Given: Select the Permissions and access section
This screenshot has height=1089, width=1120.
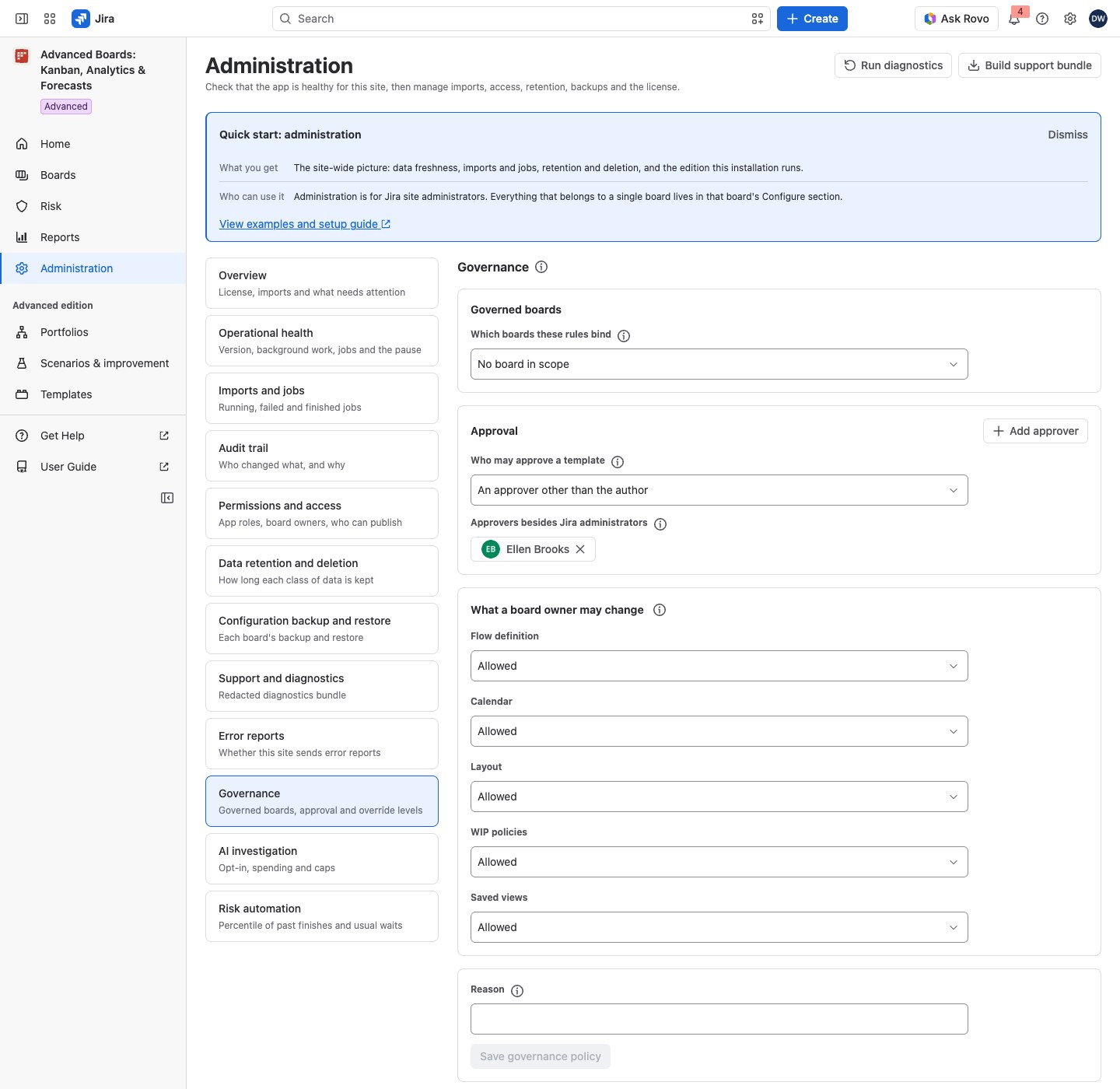Looking at the screenshot, I should pyautogui.click(x=322, y=513).
